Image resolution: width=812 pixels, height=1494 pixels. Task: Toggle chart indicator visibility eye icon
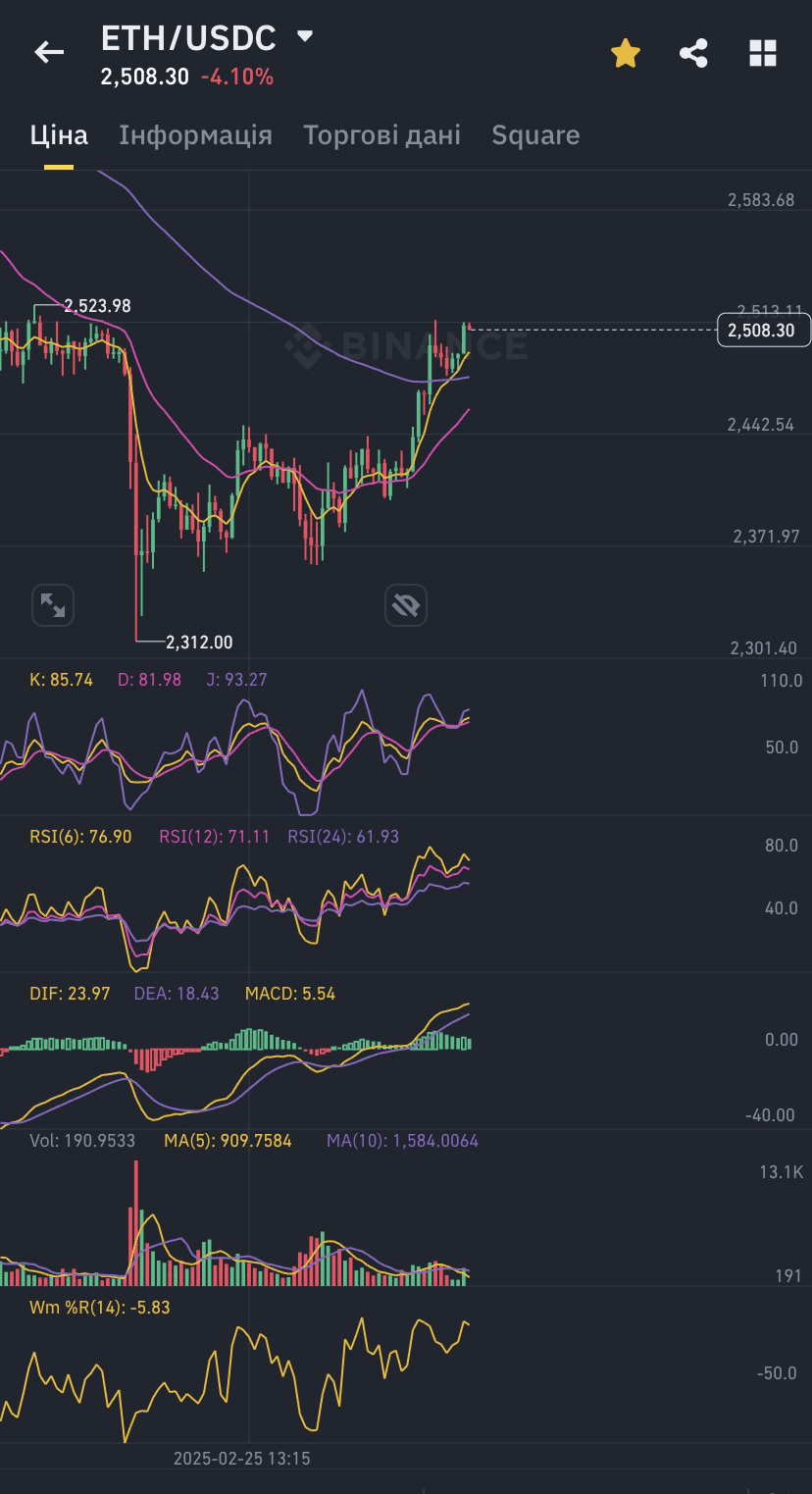pos(405,605)
